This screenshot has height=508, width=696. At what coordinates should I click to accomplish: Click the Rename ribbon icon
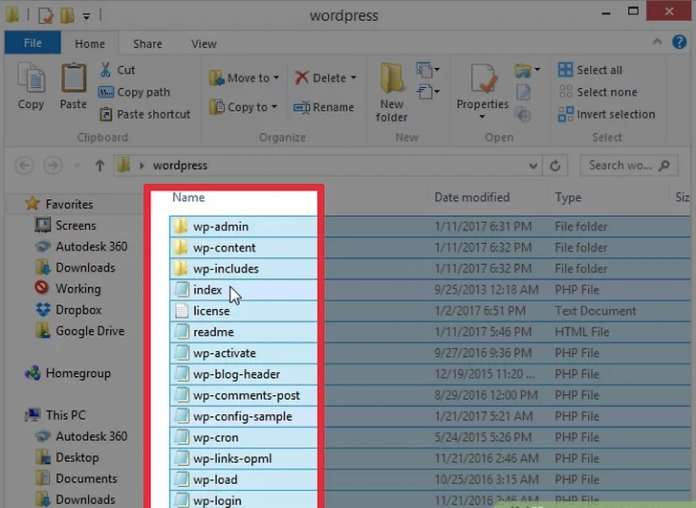click(301, 108)
